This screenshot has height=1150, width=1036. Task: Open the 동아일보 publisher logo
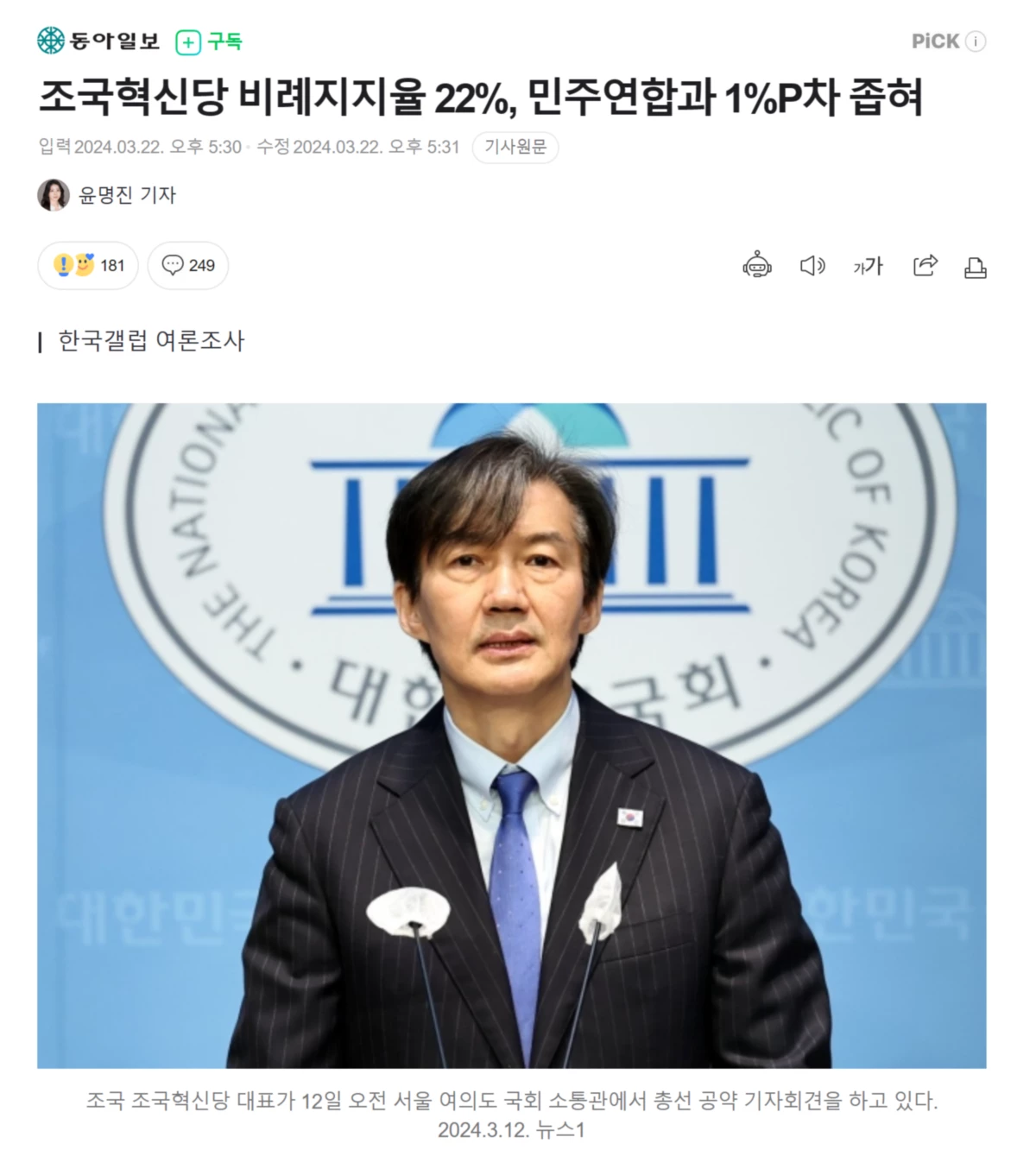[x=98, y=41]
